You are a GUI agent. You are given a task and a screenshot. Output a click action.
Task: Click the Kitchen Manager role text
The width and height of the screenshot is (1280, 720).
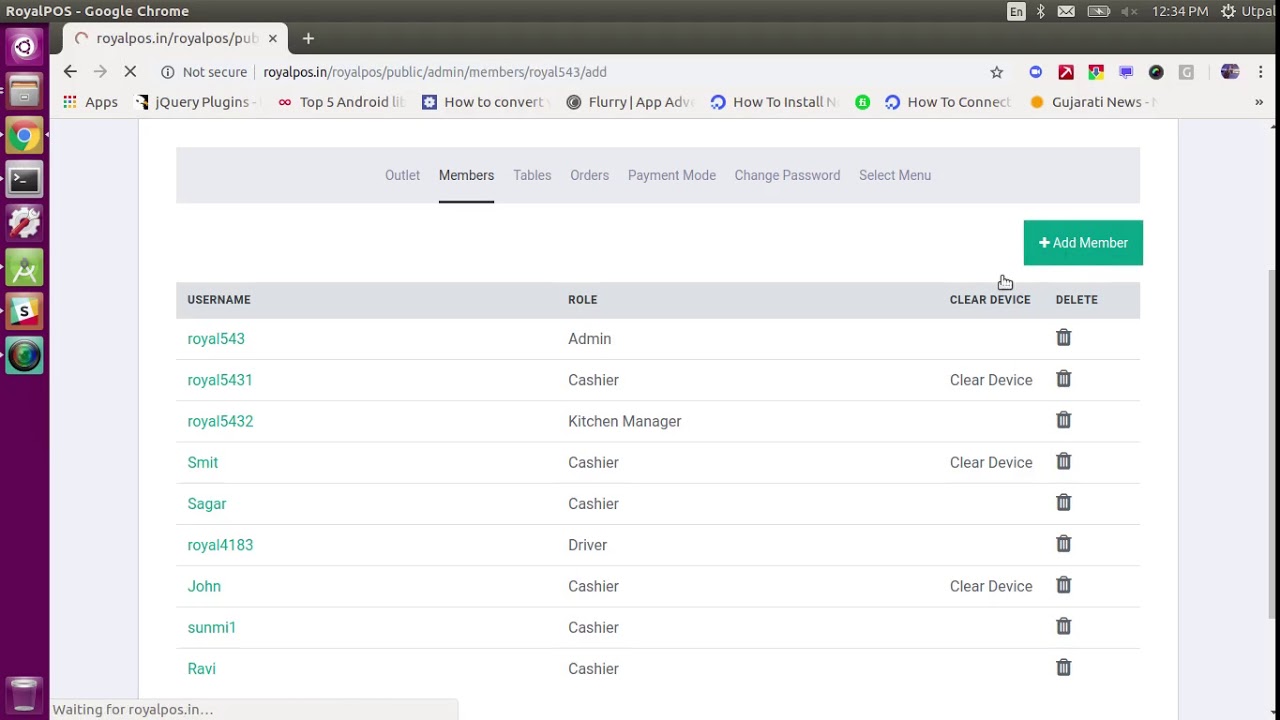tap(625, 421)
